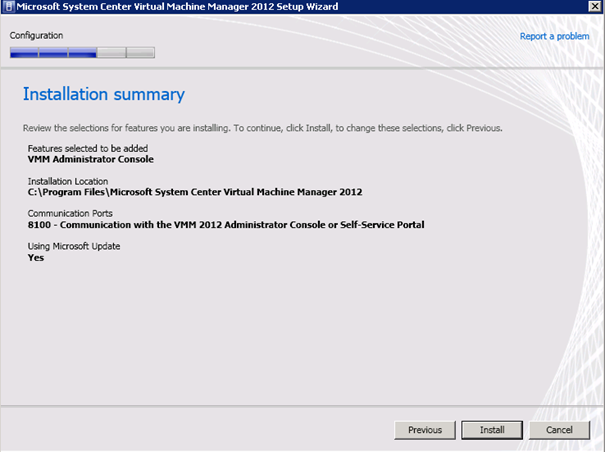Select the Installation summary heading

click(x=104, y=94)
